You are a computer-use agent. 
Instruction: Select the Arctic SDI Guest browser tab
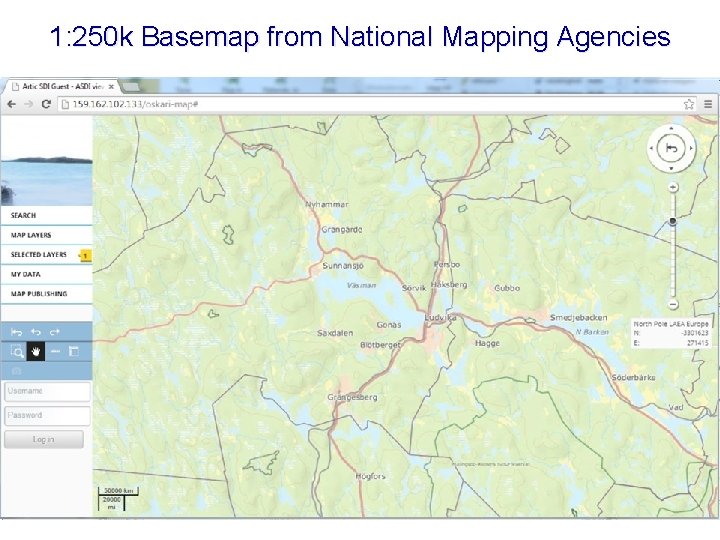tap(62, 86)
